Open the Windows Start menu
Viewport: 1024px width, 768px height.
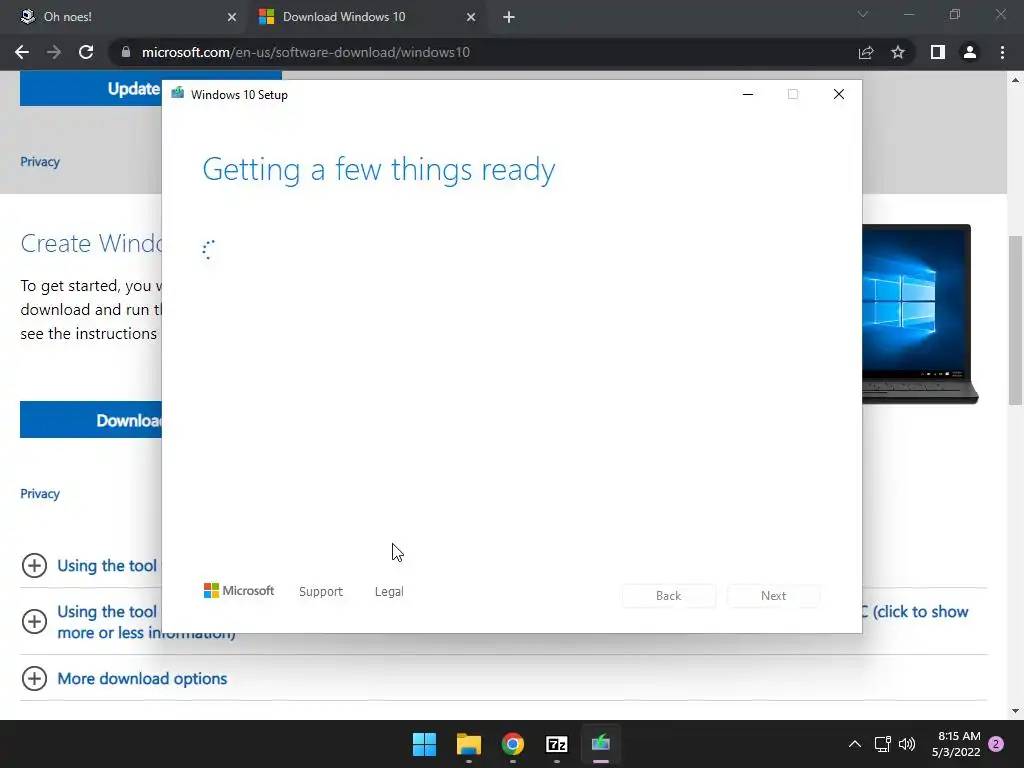coord(424,744)
